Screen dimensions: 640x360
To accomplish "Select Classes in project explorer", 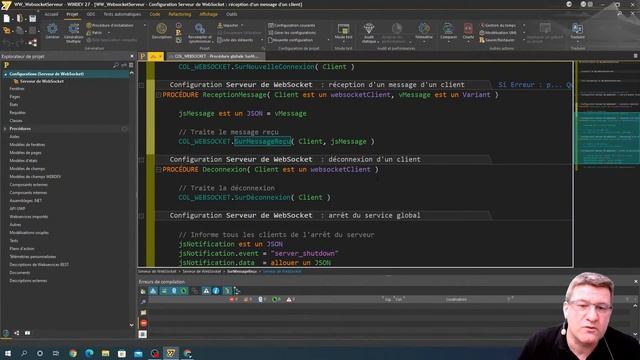I will pyautogui.click(x=16, y=120).
